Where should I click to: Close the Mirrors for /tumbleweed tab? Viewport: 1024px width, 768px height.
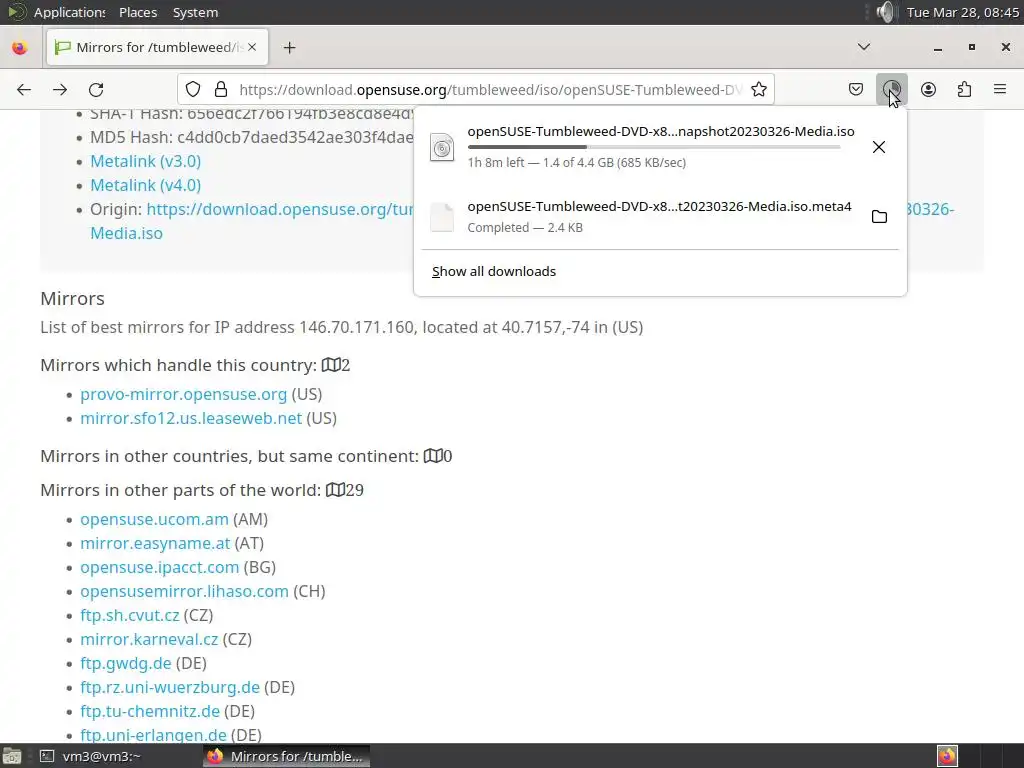[x=252, y=47]
